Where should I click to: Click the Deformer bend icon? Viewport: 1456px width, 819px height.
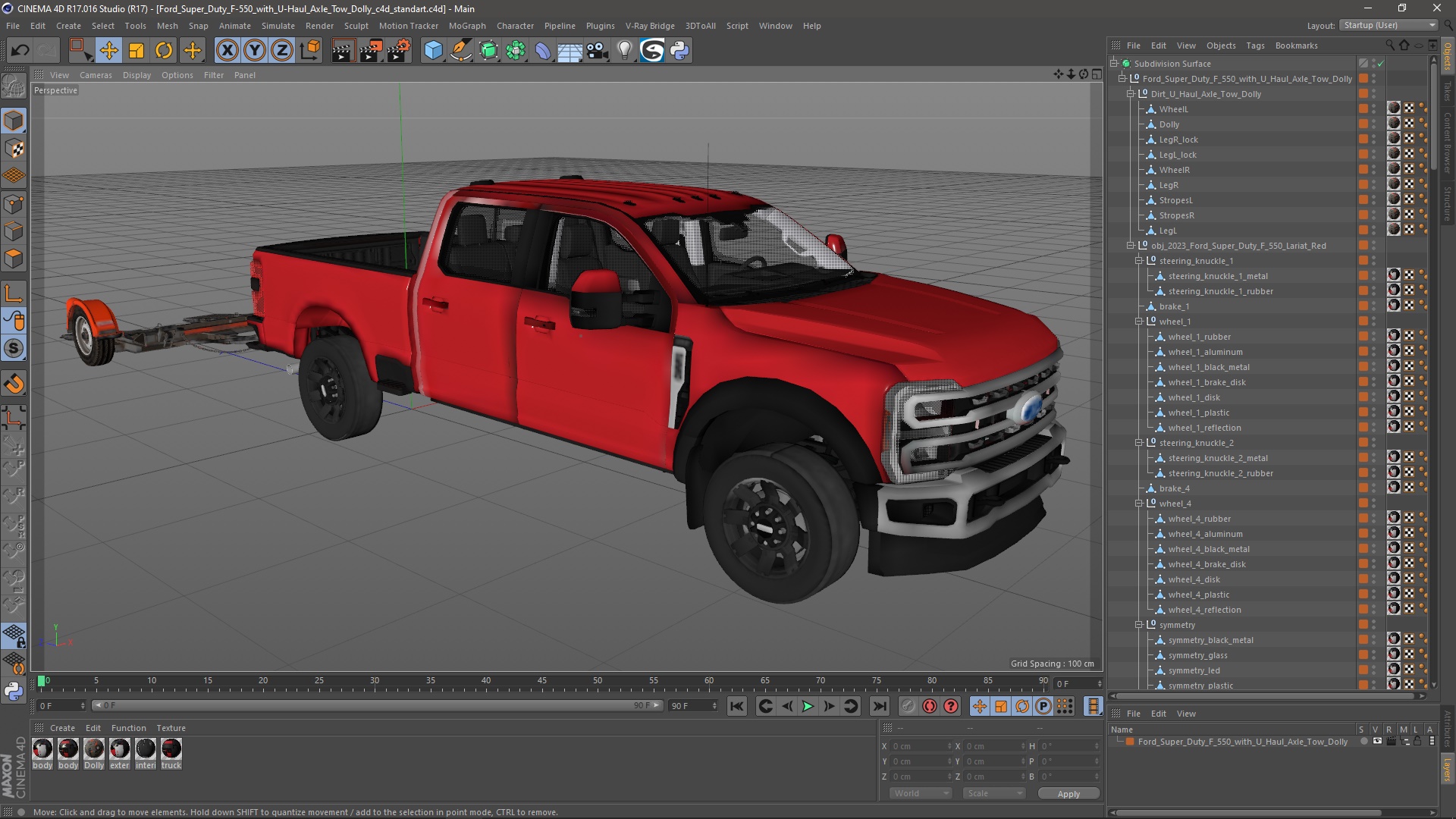[x=543, y=51]
